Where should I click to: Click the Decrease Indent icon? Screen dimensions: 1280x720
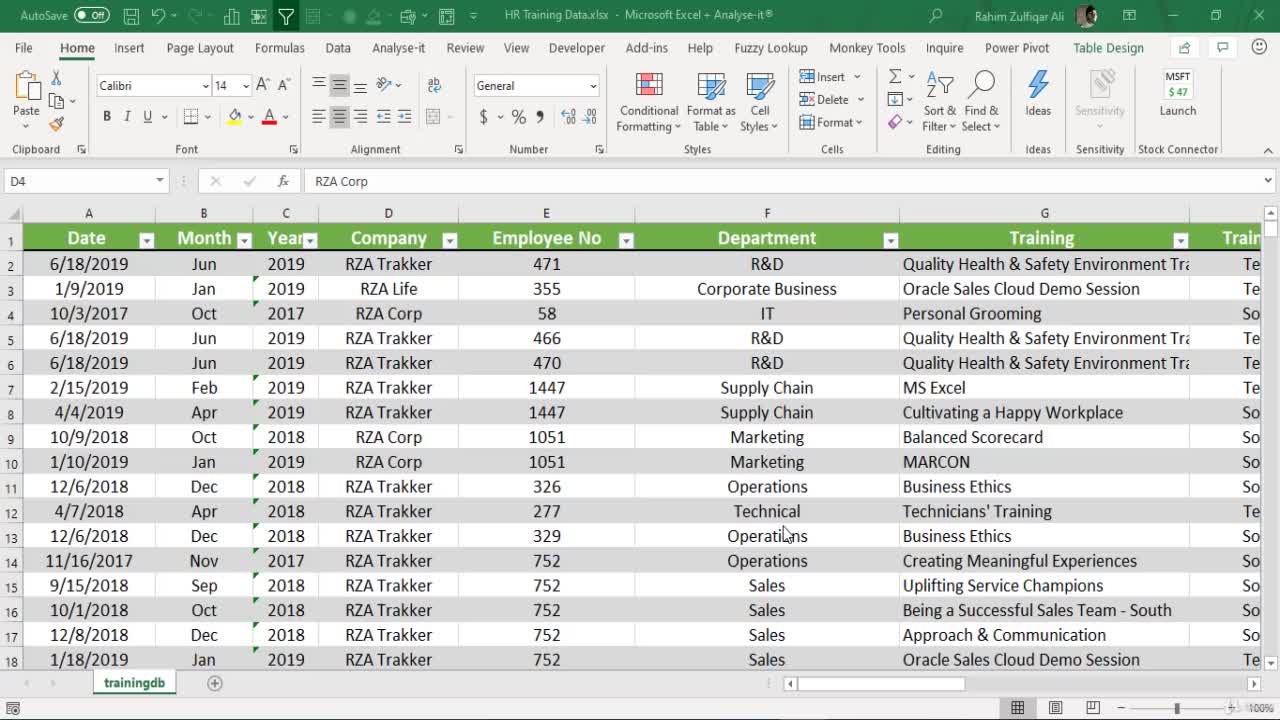(384, 117)
